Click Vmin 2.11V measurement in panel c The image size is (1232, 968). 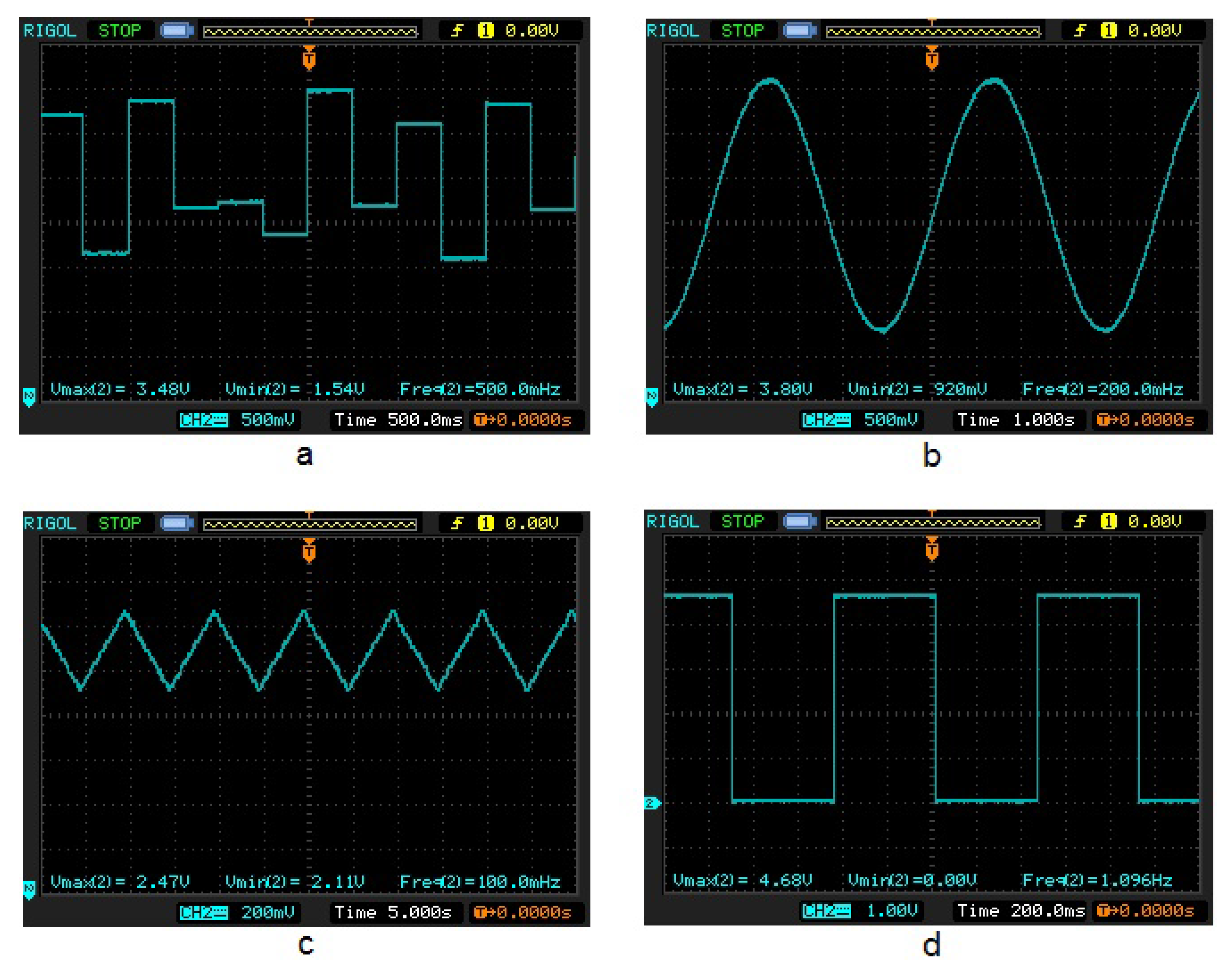(295, 882)
